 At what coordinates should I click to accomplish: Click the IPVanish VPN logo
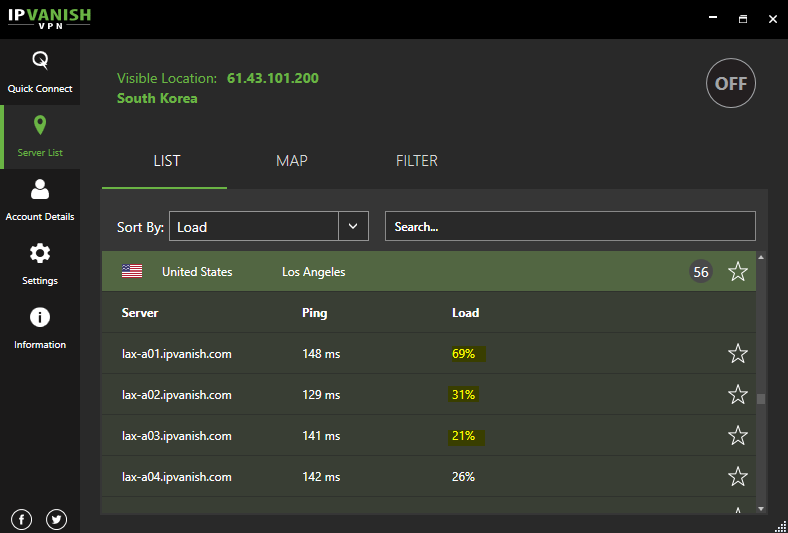point(49,18)
